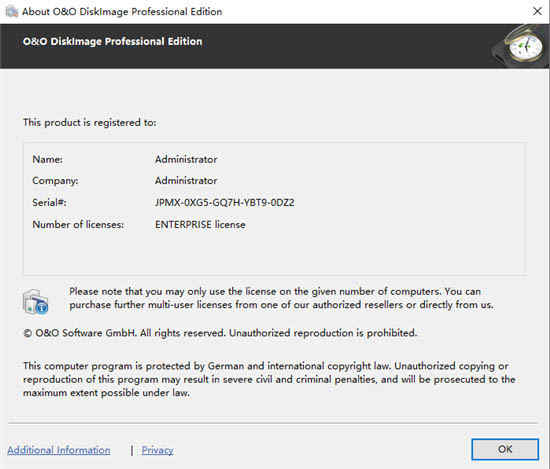
Task: Click the 'This product is registered to' label
Action: (x=90, y=122)
